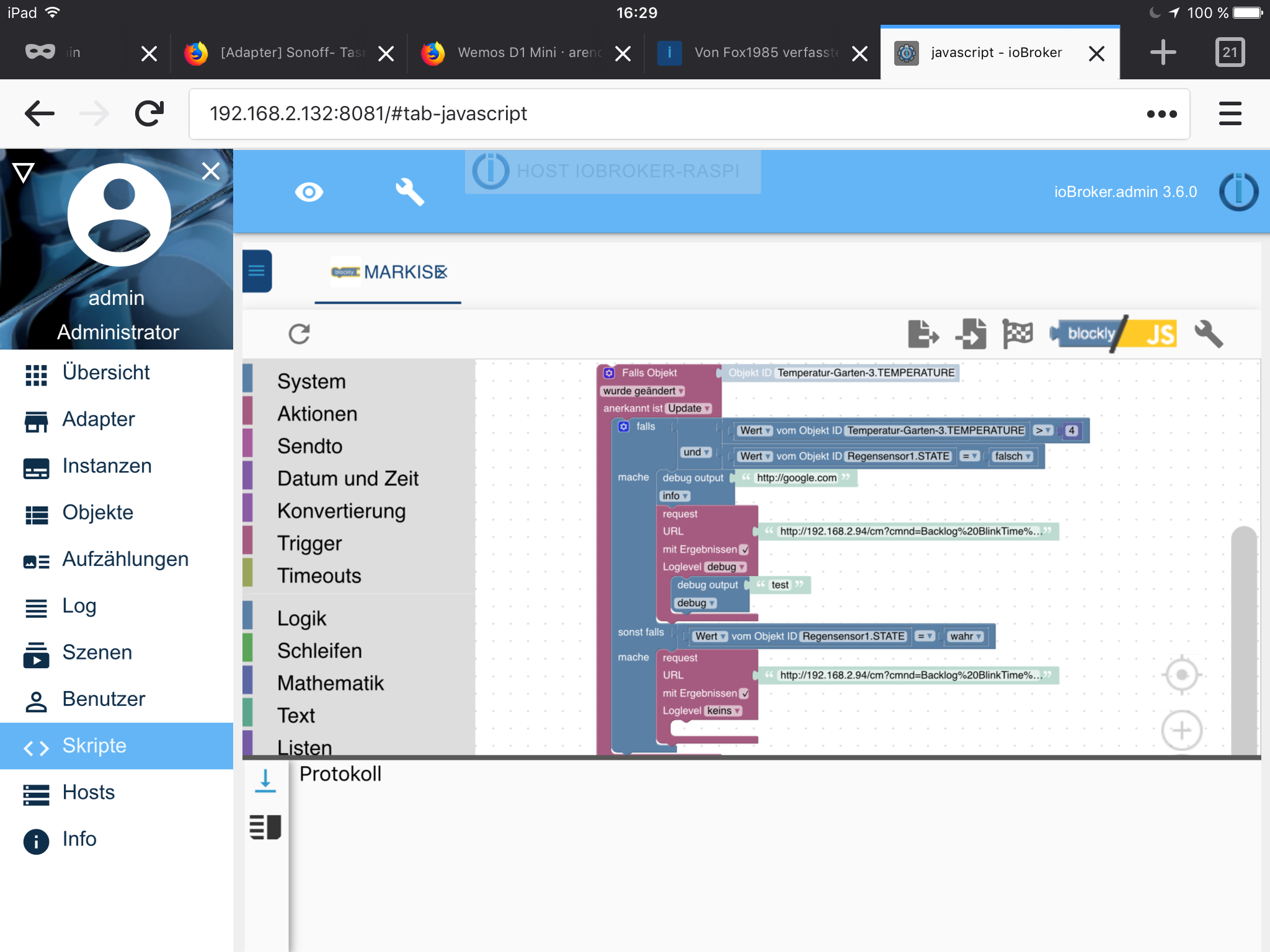Click the script reload icon

tap(300, 335)
